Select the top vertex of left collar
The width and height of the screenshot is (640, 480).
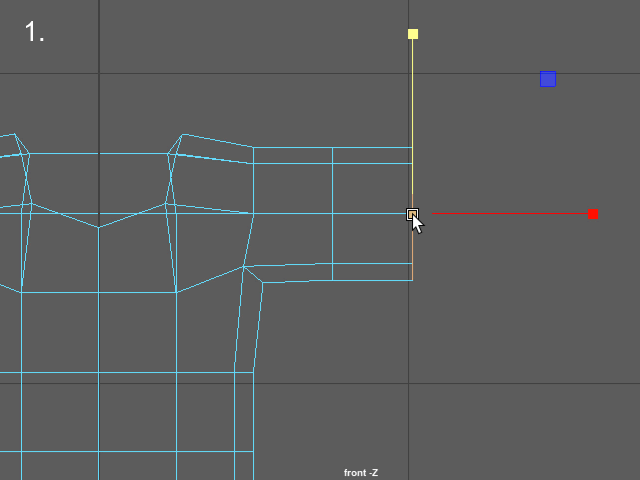pyautogui.click(x=15, y=134)
